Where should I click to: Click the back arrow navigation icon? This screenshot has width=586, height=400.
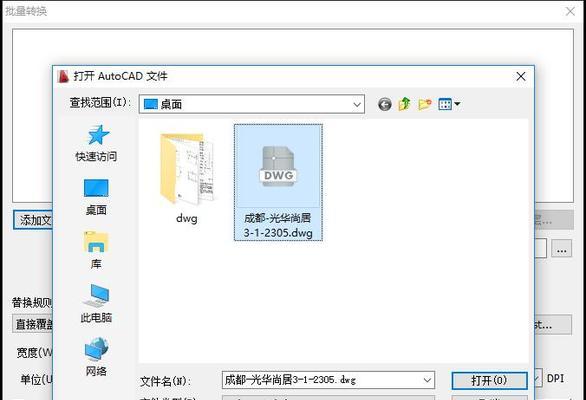tap(385, 104)
